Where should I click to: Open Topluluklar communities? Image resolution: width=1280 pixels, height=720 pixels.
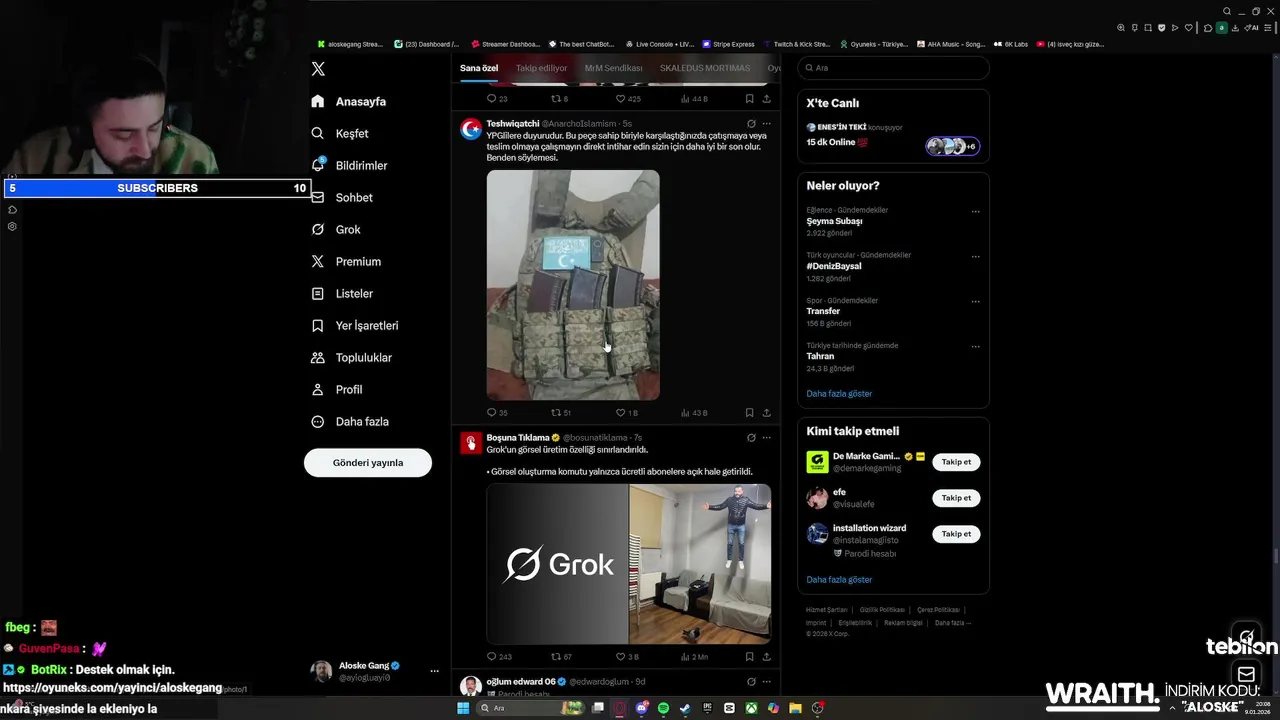351,357
